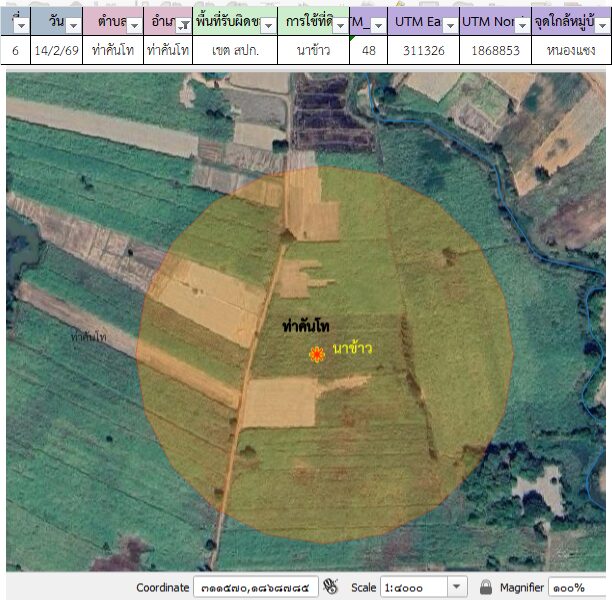Select the cell containing 1868853
Viewport: 612px width, 600px height.
(495, 49)
